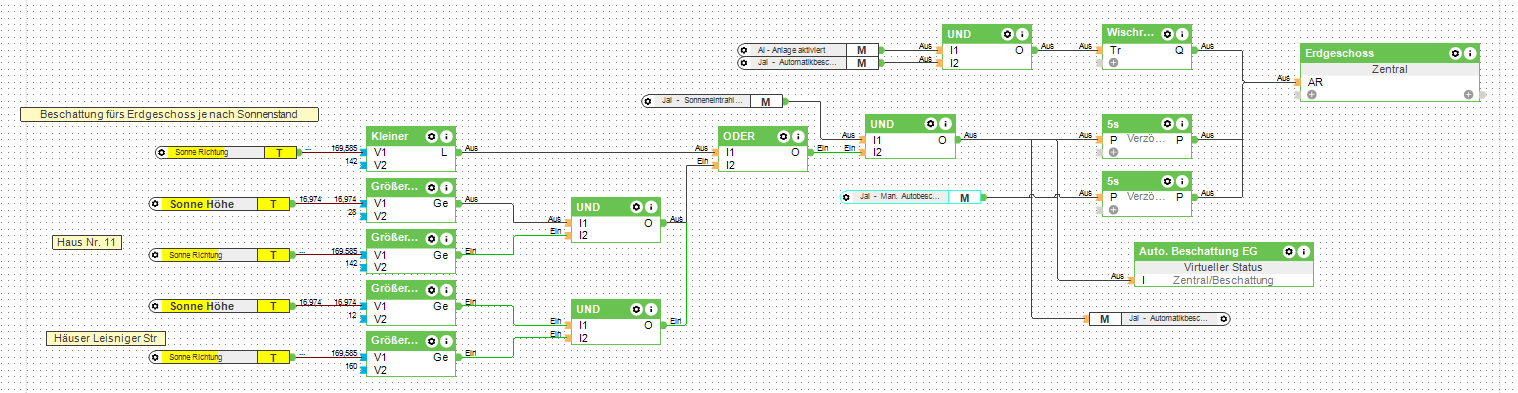Click the Haus Nr. 11 label
1518x393 pixels.
(x=87, y=242)
